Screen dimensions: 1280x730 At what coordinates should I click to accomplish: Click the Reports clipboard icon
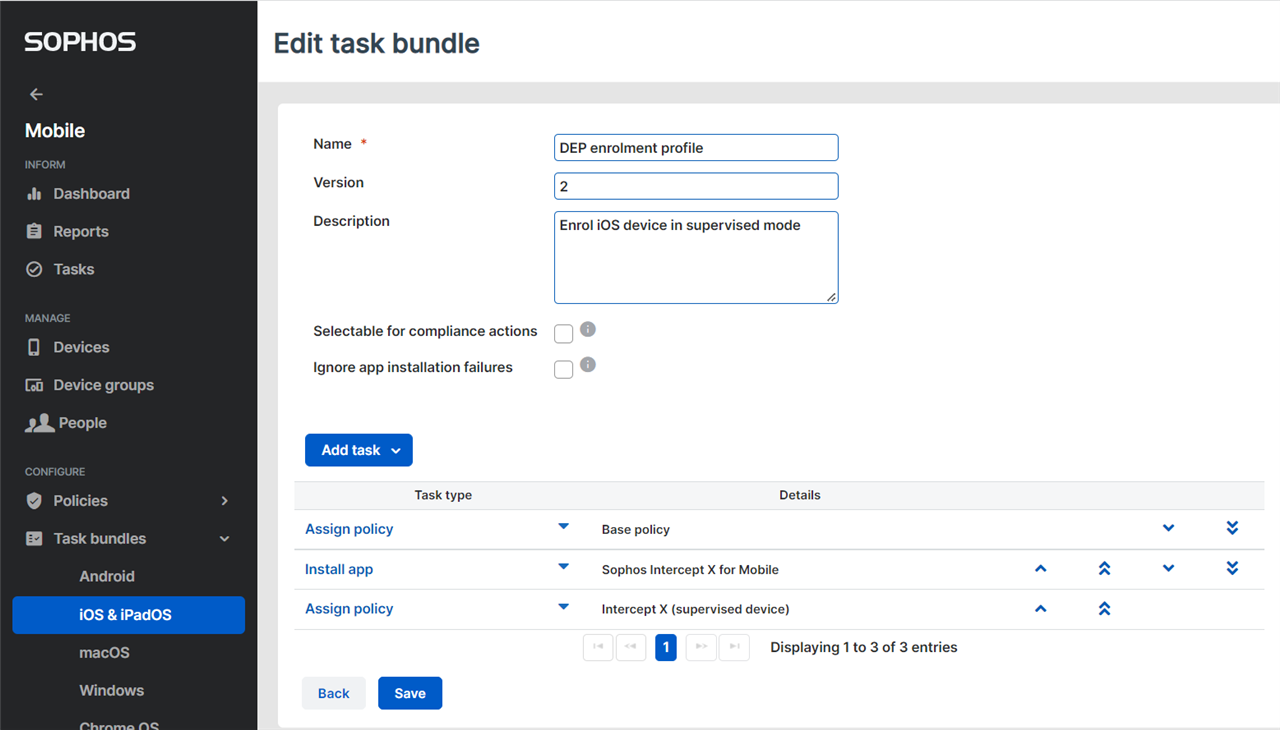coord(34,232)
